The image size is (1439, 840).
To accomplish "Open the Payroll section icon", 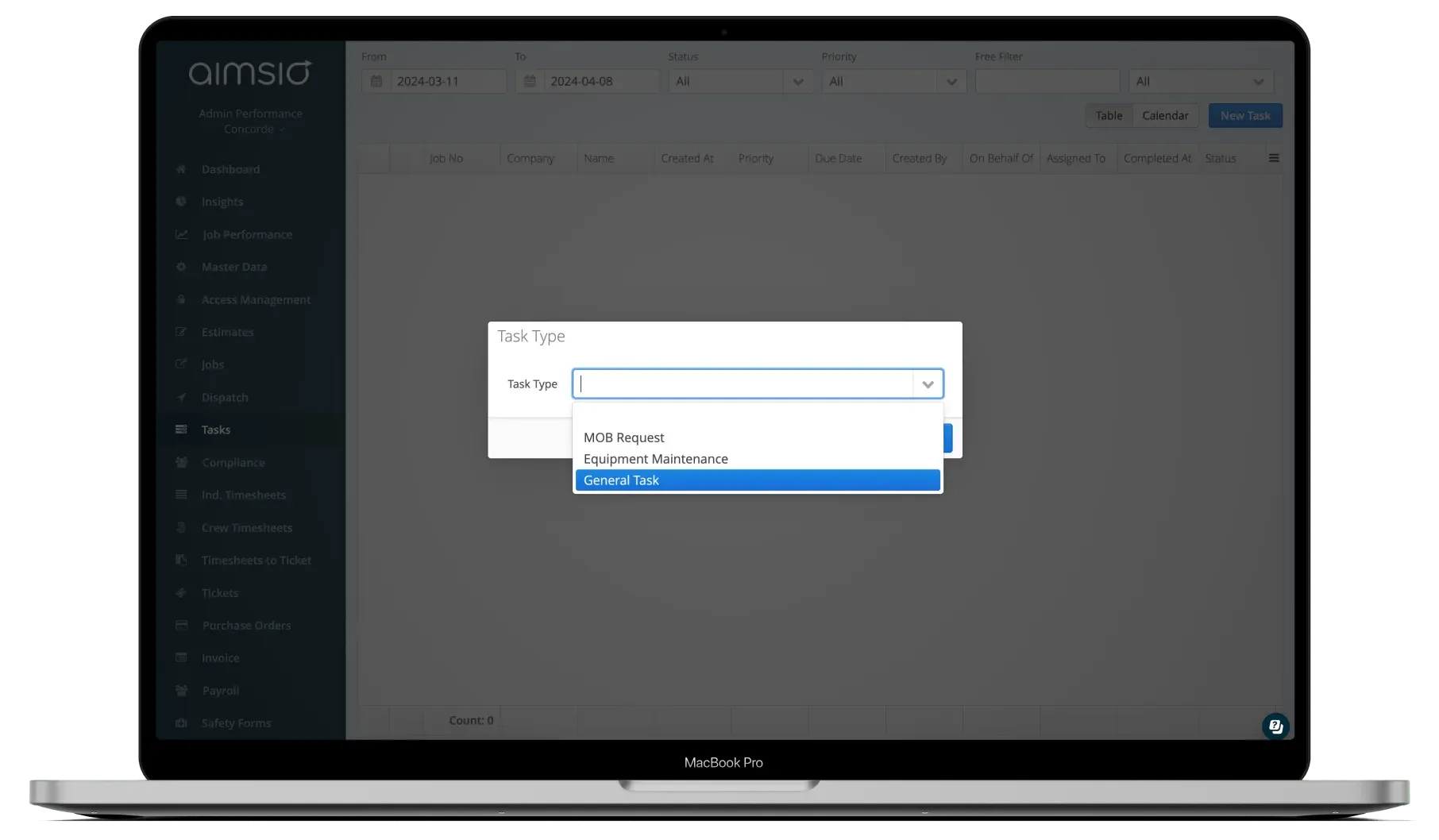I will pyautogui.click(x=182, y=690).
